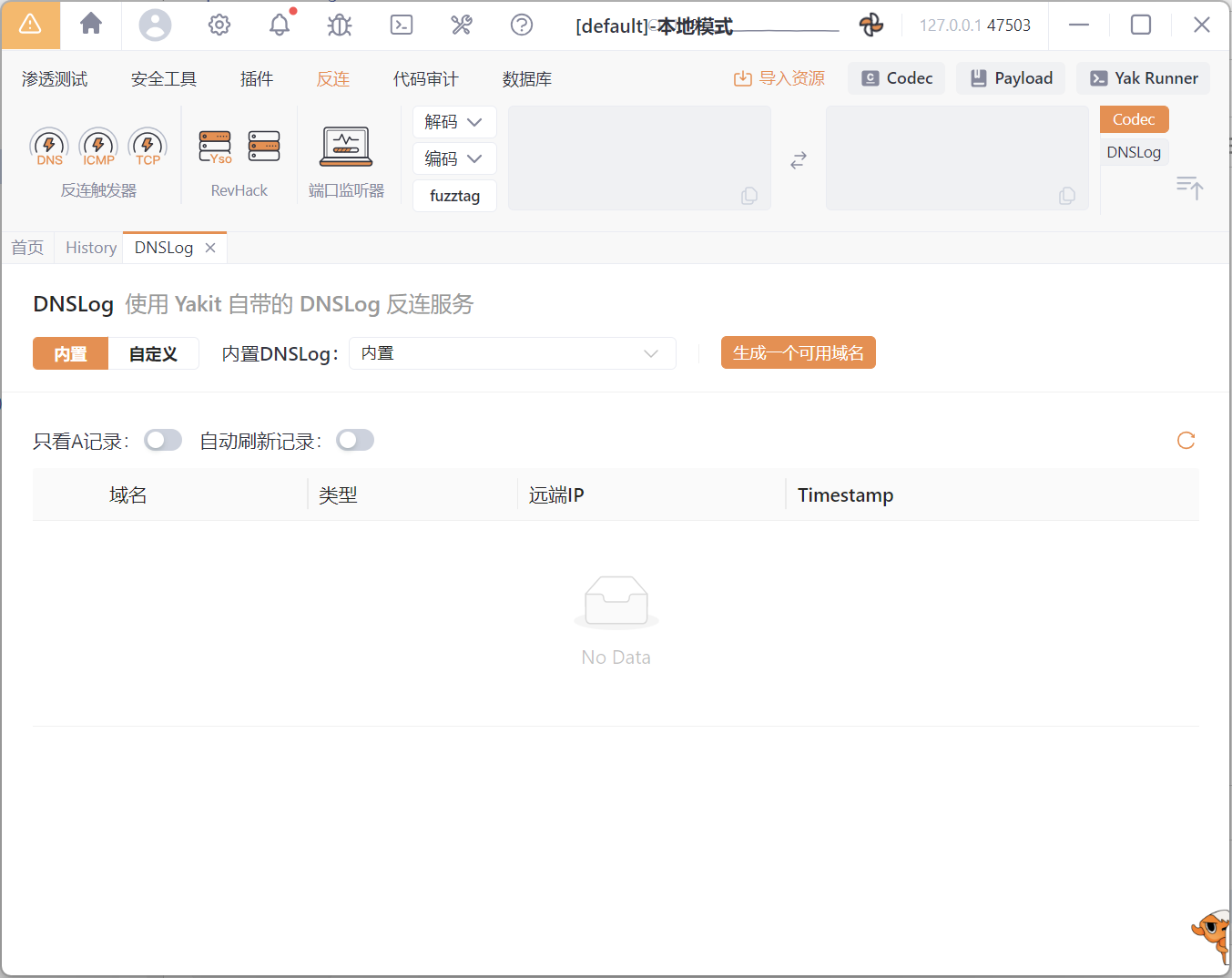Open the 内置DNSLog select box
The image size is (1232, 978).
click(x=513, y=353)
